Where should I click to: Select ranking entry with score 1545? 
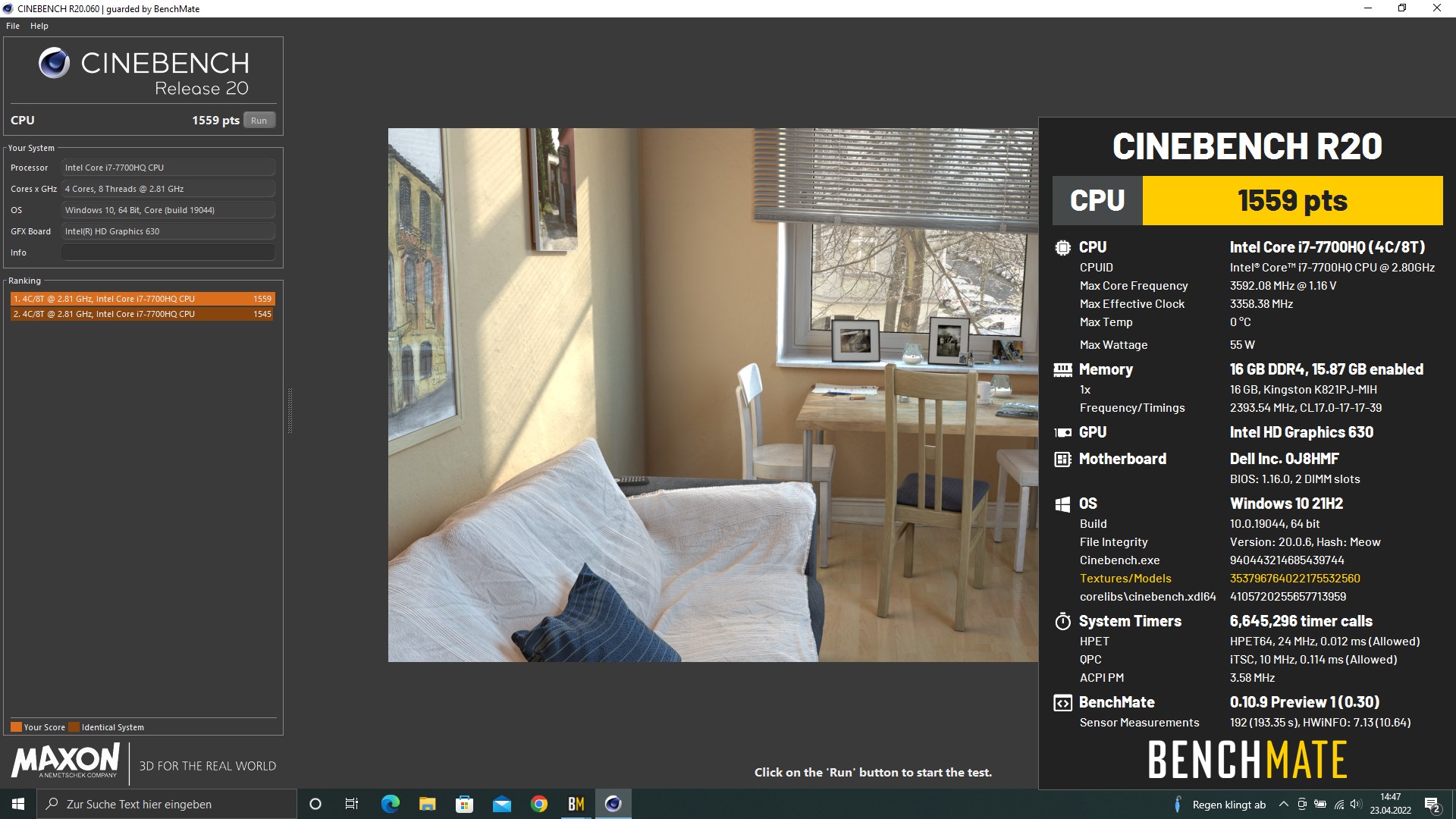click(x=143, y=314)
